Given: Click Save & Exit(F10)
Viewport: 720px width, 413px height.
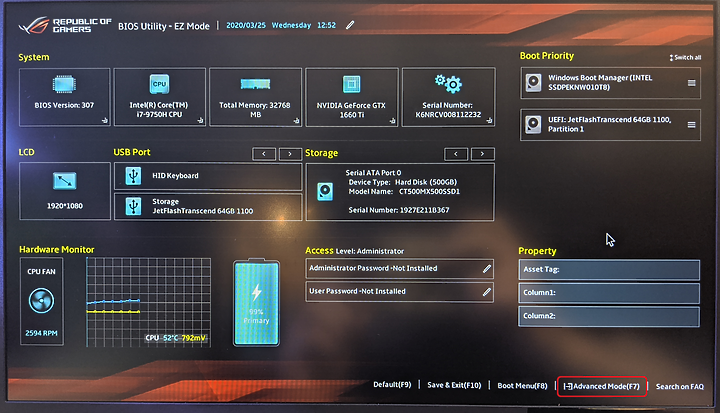Looking at the screenshot, I should pos(454,385).
